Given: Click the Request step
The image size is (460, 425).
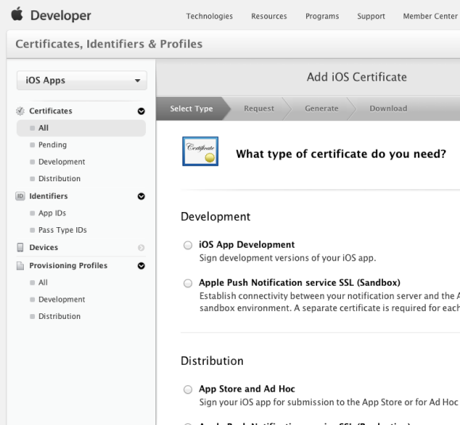Looking at the screenshot, I should [259, 109].
